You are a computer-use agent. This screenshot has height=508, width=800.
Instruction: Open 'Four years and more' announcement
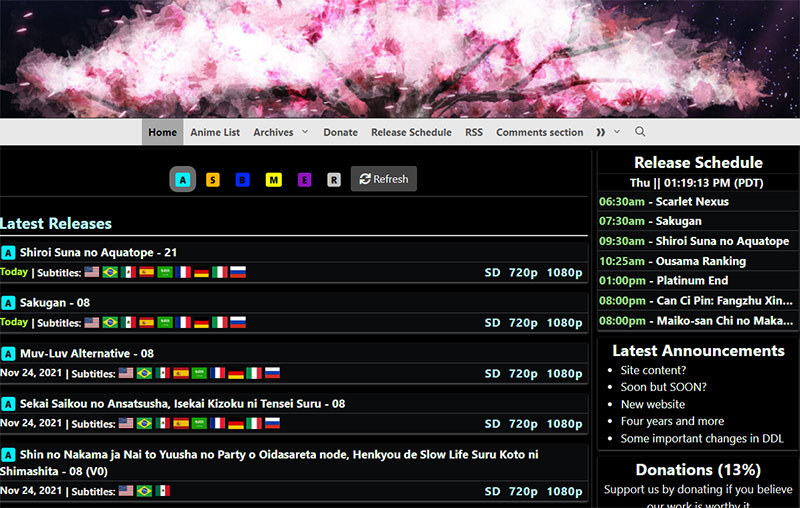click(672, 421)
